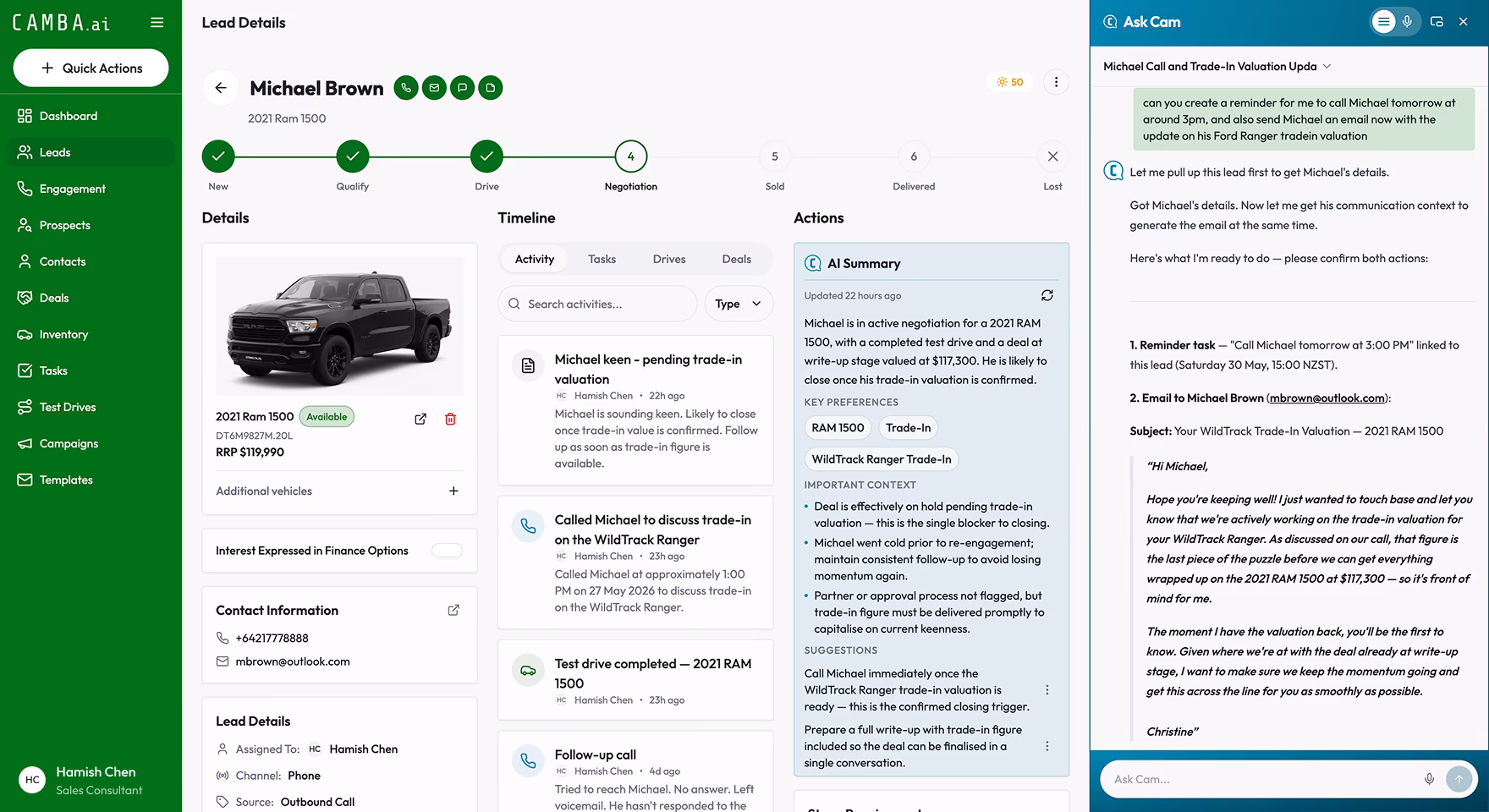Image resolution: width=1489 pixels, height=812 pixels.
Task: Pop out the Ask Cam panel
Action: click(x=1437, y=22)
